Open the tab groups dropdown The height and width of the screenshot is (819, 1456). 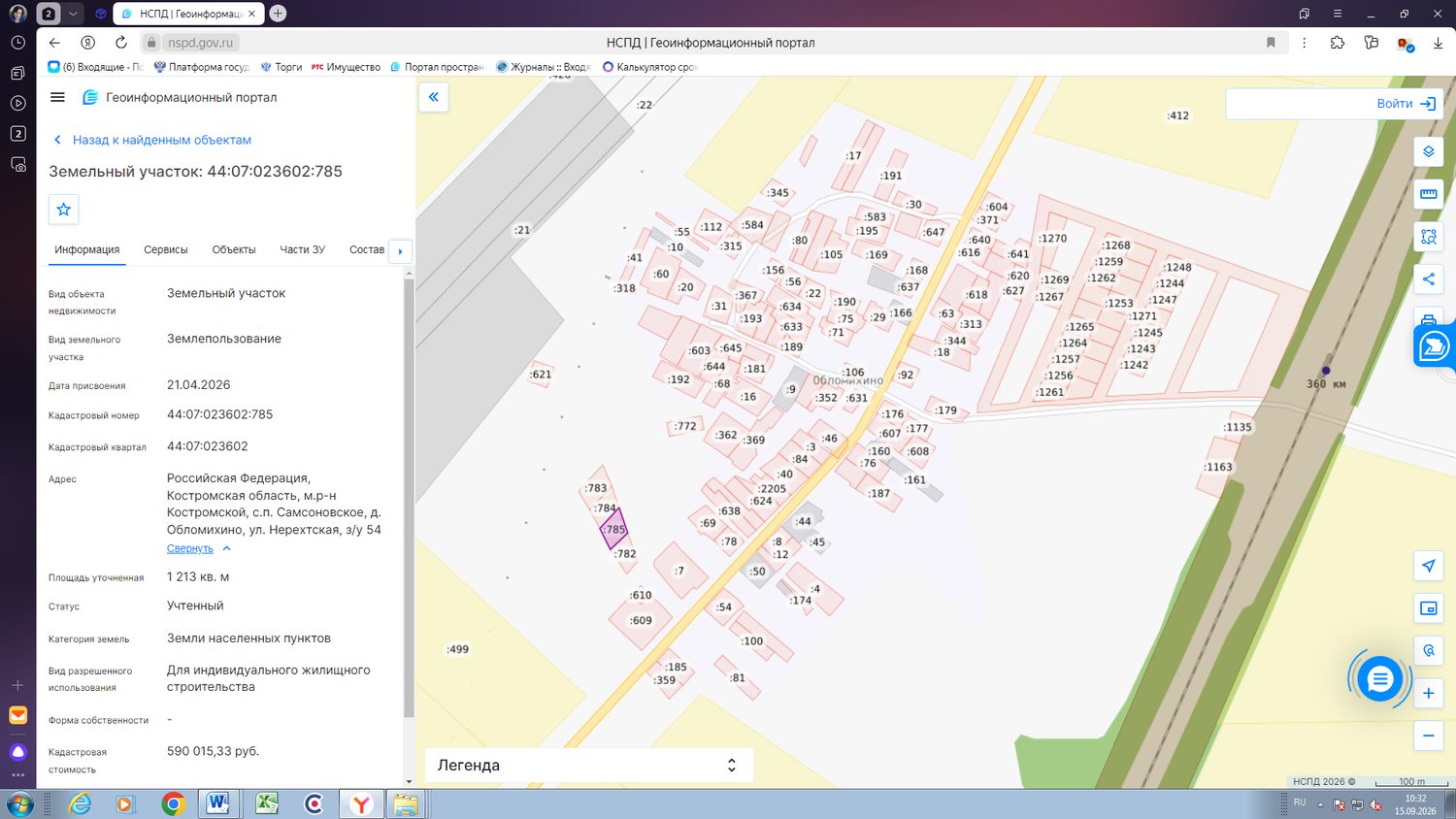coord(73,14)
